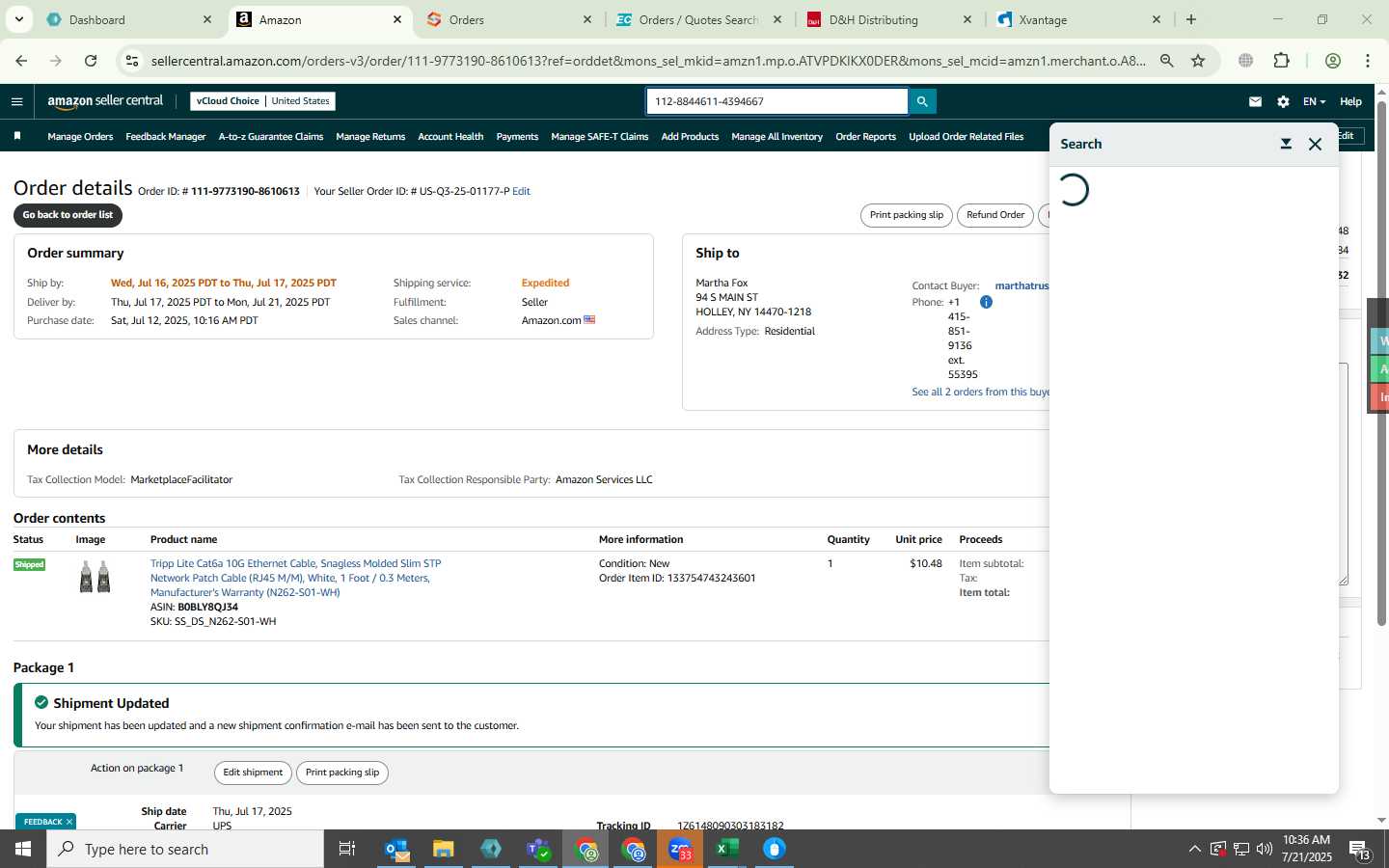Close the Search panel
The width and height of the screenshot is (1389, 868).
(x=1315, y=144)
